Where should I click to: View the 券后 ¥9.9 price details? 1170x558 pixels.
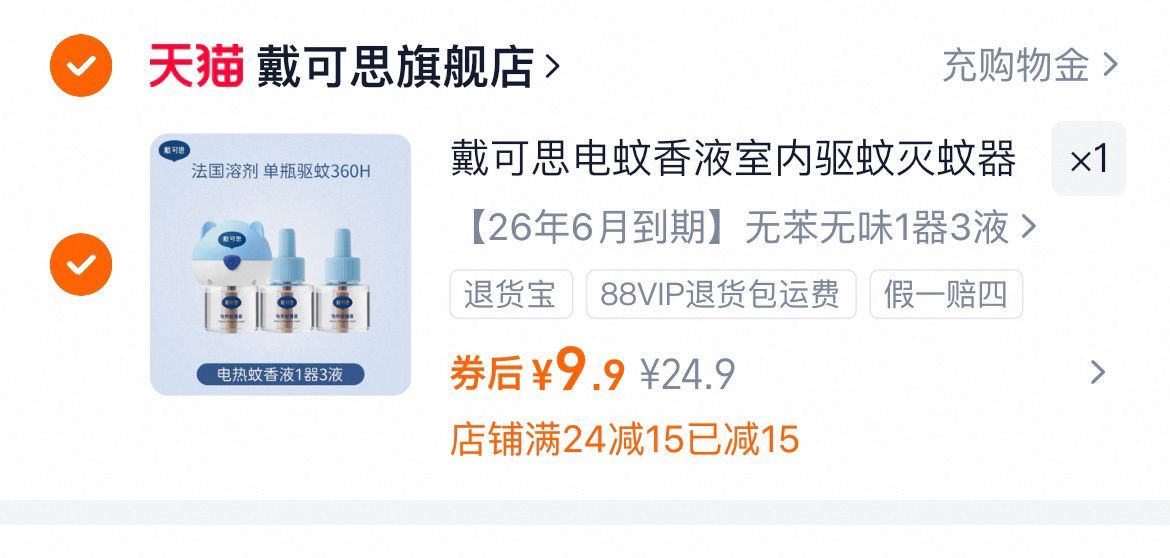tap(537, 373)
